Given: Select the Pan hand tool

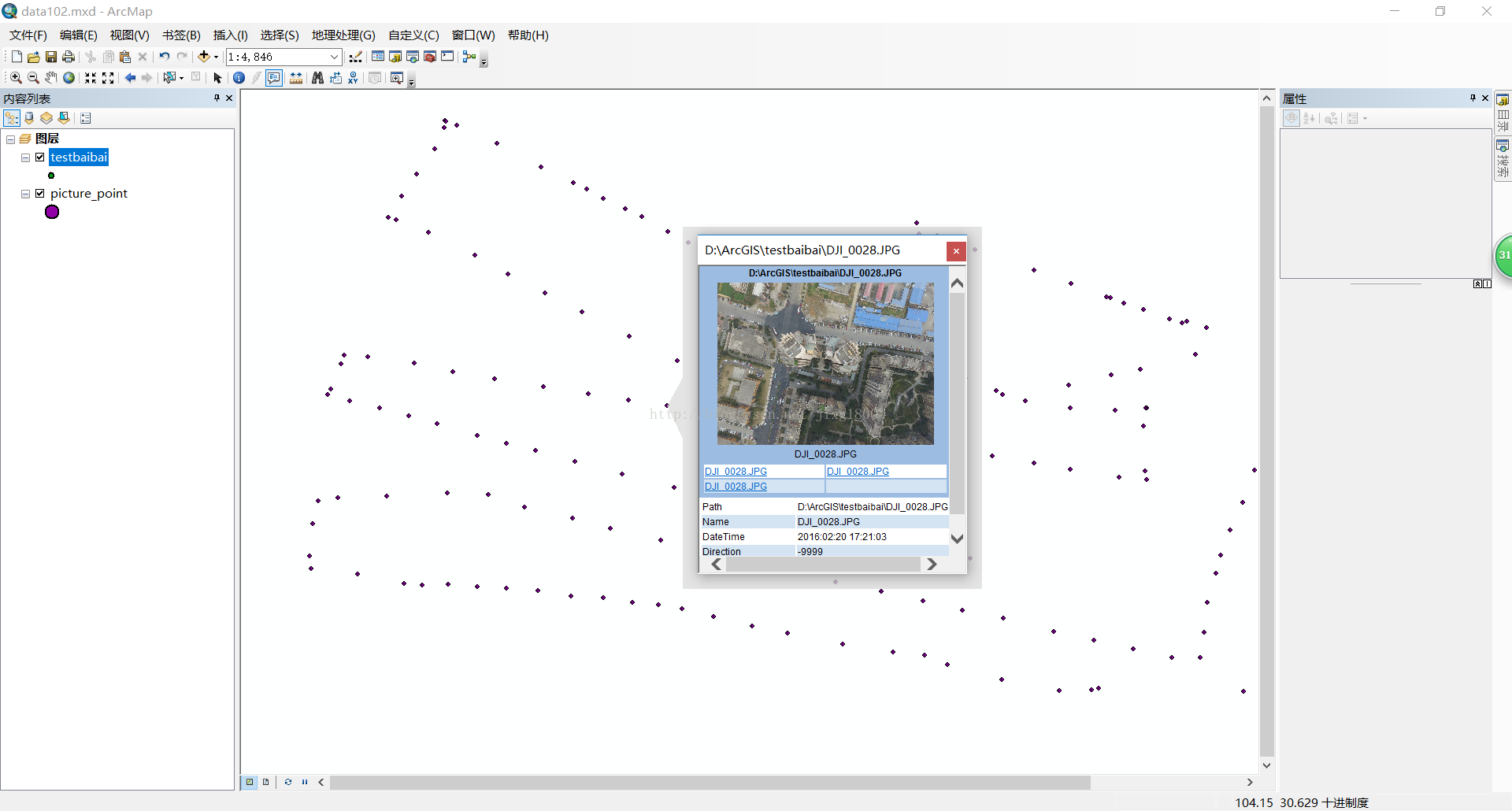Looking at the screenshot, I should click(51, 78).
